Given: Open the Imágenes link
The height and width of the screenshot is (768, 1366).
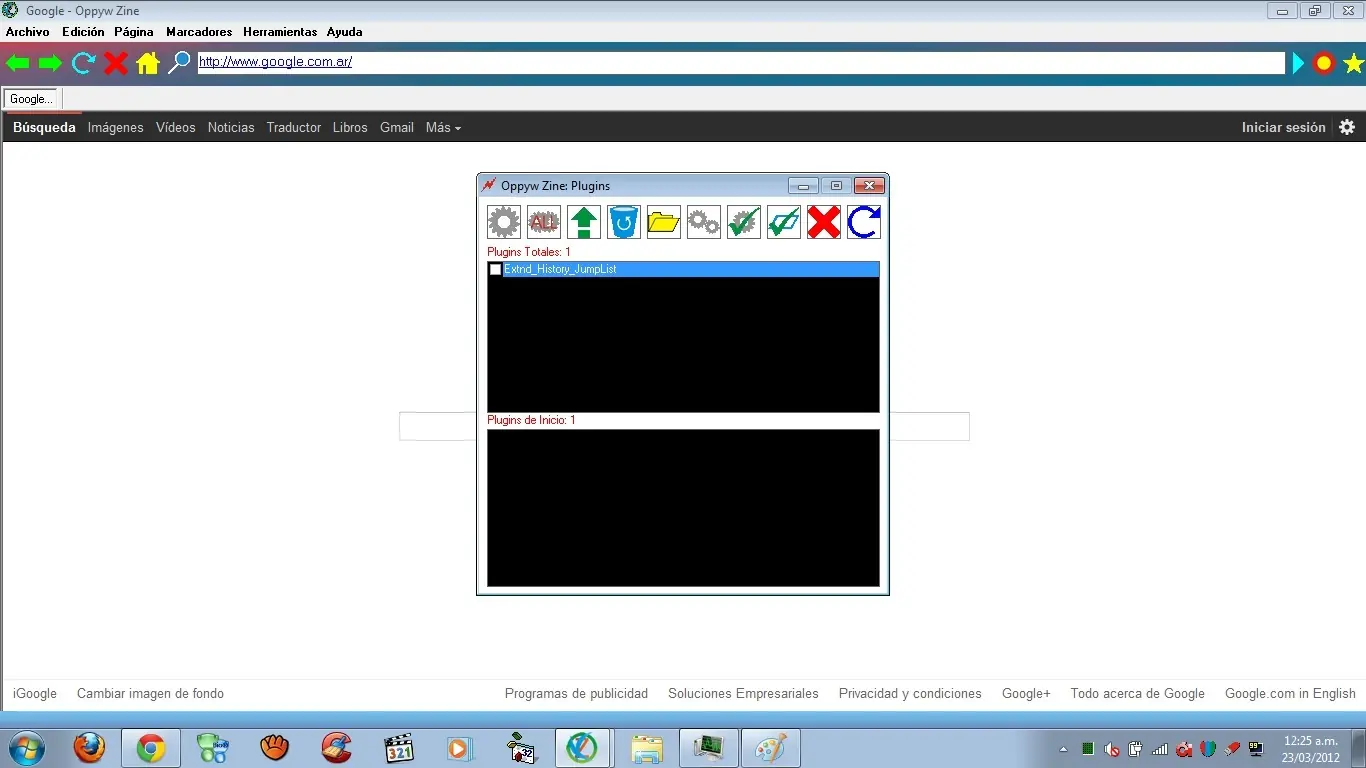Looking at the screenshot, I should pos(116,127).
